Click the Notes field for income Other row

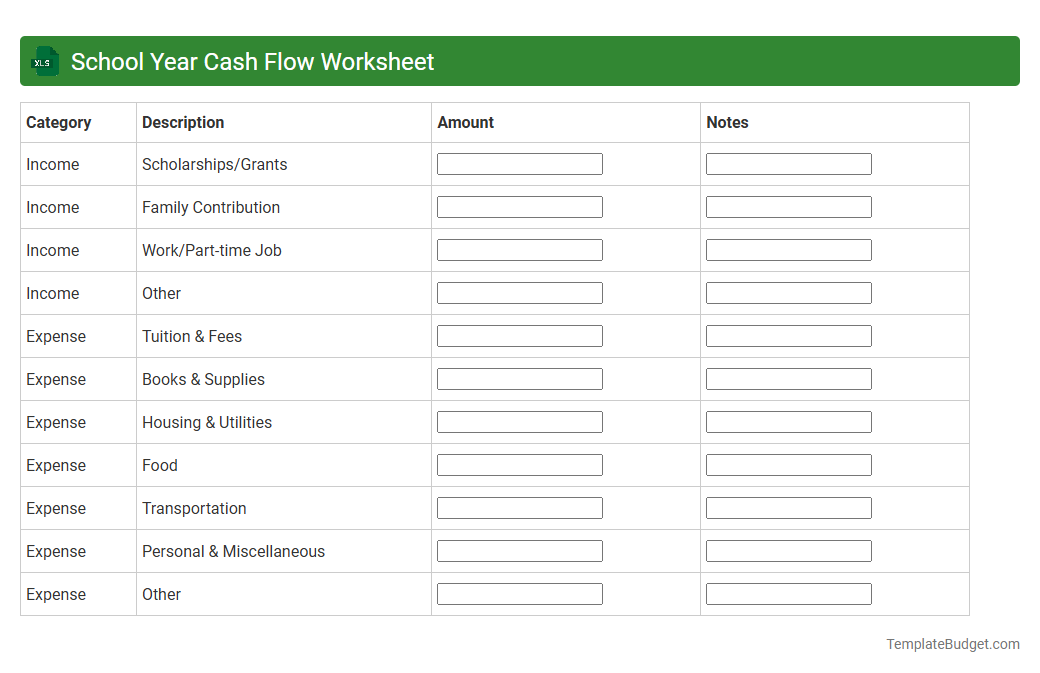point(788,292)
